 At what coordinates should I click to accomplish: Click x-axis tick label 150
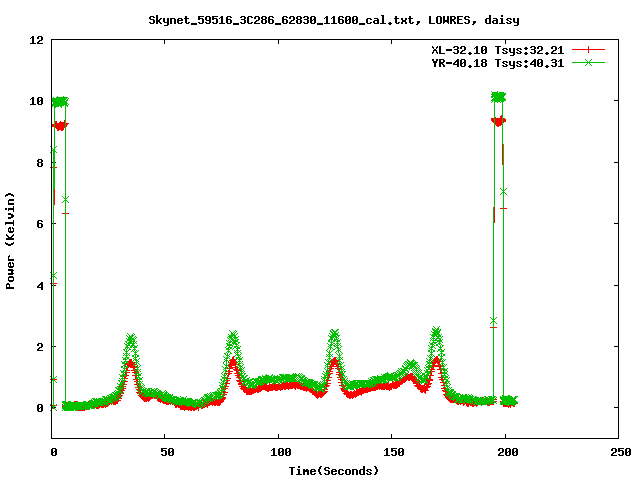[x=393, y=452]
